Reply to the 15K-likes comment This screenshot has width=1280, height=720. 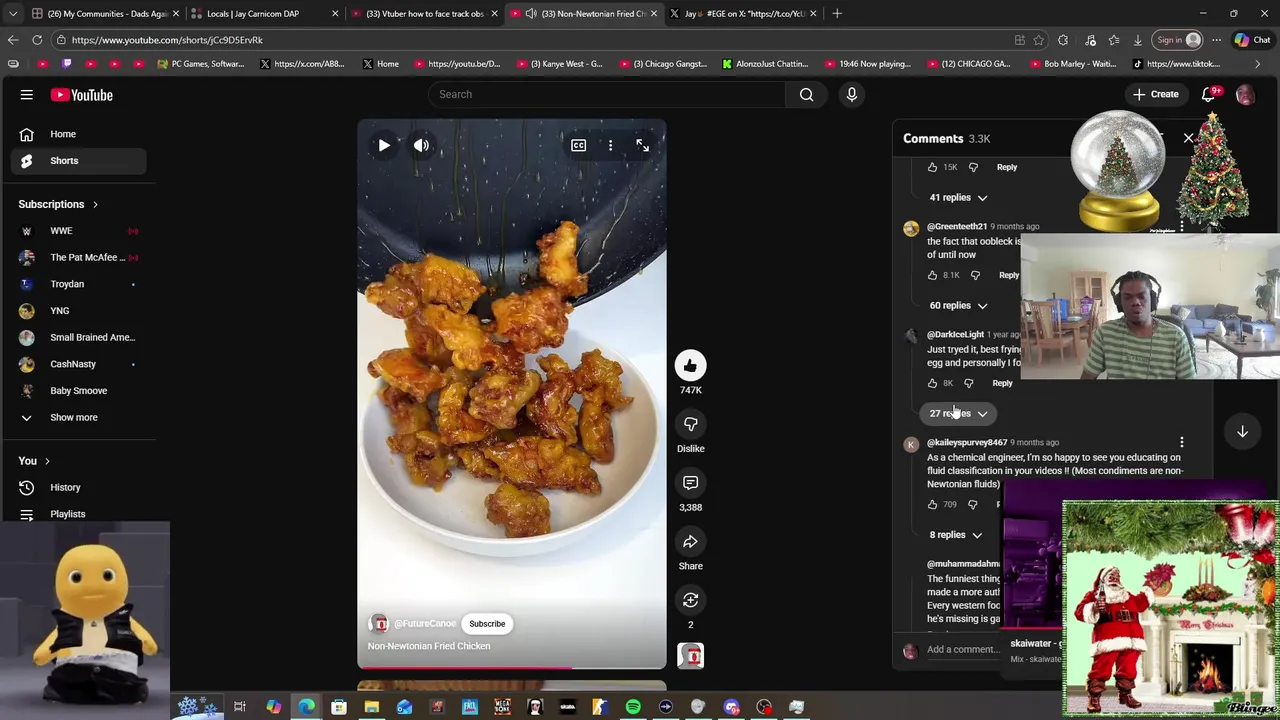click(1007, 167)
